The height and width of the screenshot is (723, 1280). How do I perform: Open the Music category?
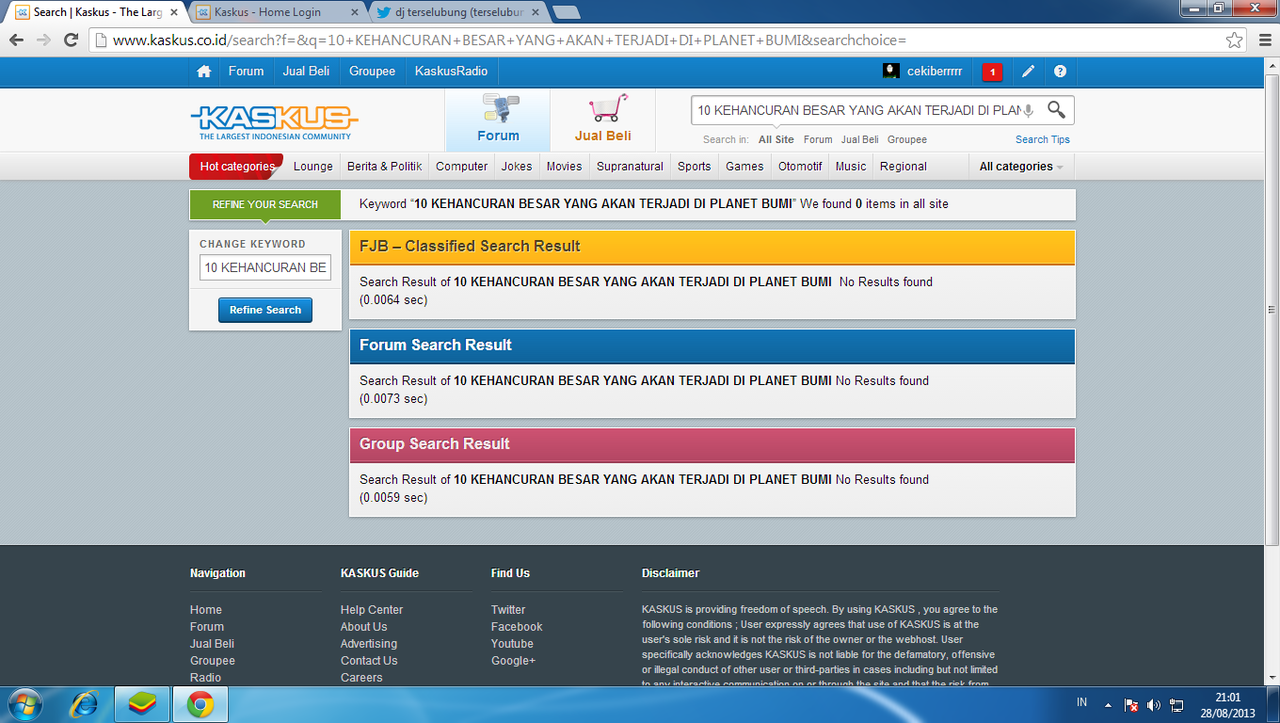851,166
